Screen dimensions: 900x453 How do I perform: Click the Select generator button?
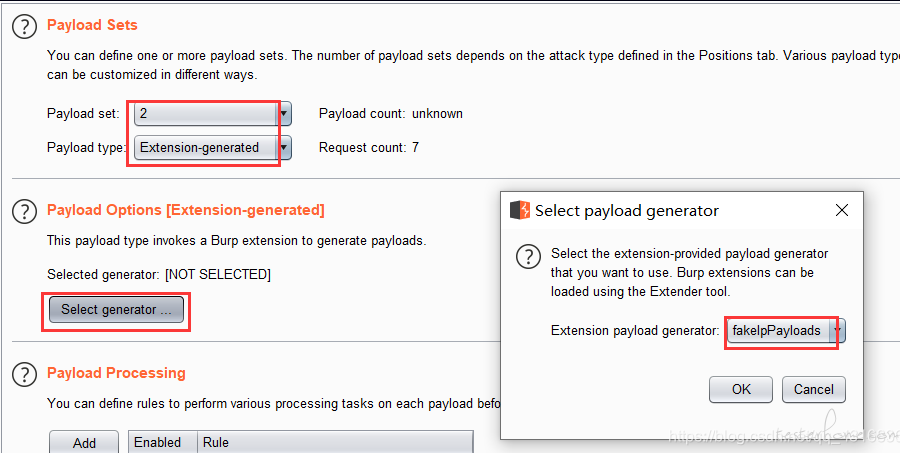pos(117,309)
